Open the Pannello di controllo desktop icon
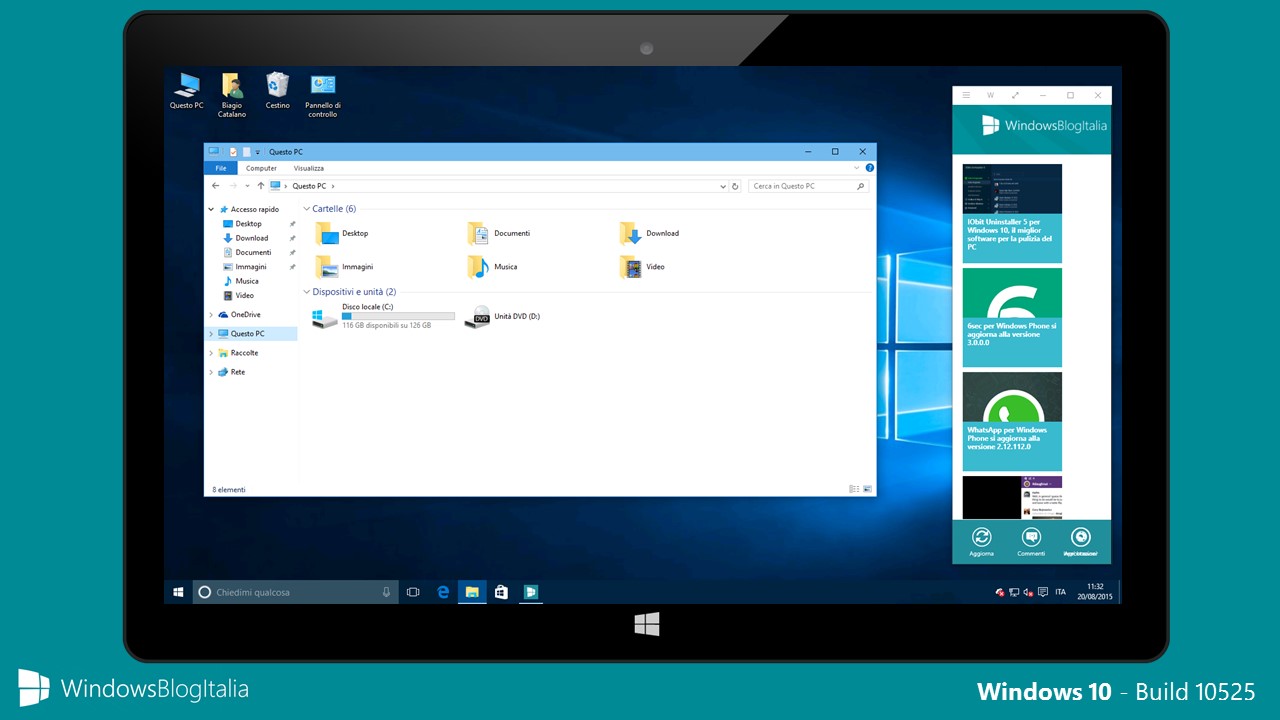This screenshot has height=720, width=1280. click(323, 95)
